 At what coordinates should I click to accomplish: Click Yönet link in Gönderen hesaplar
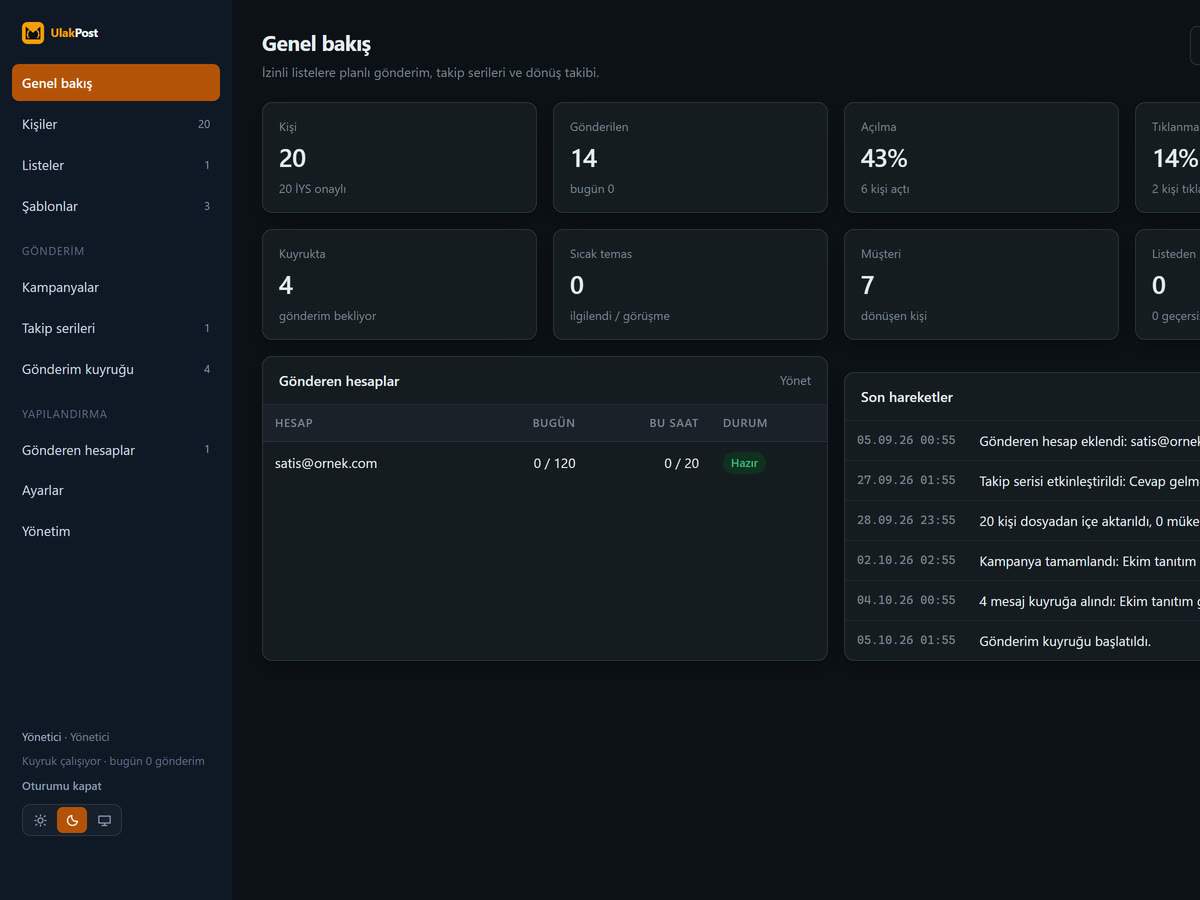[795, 381]
